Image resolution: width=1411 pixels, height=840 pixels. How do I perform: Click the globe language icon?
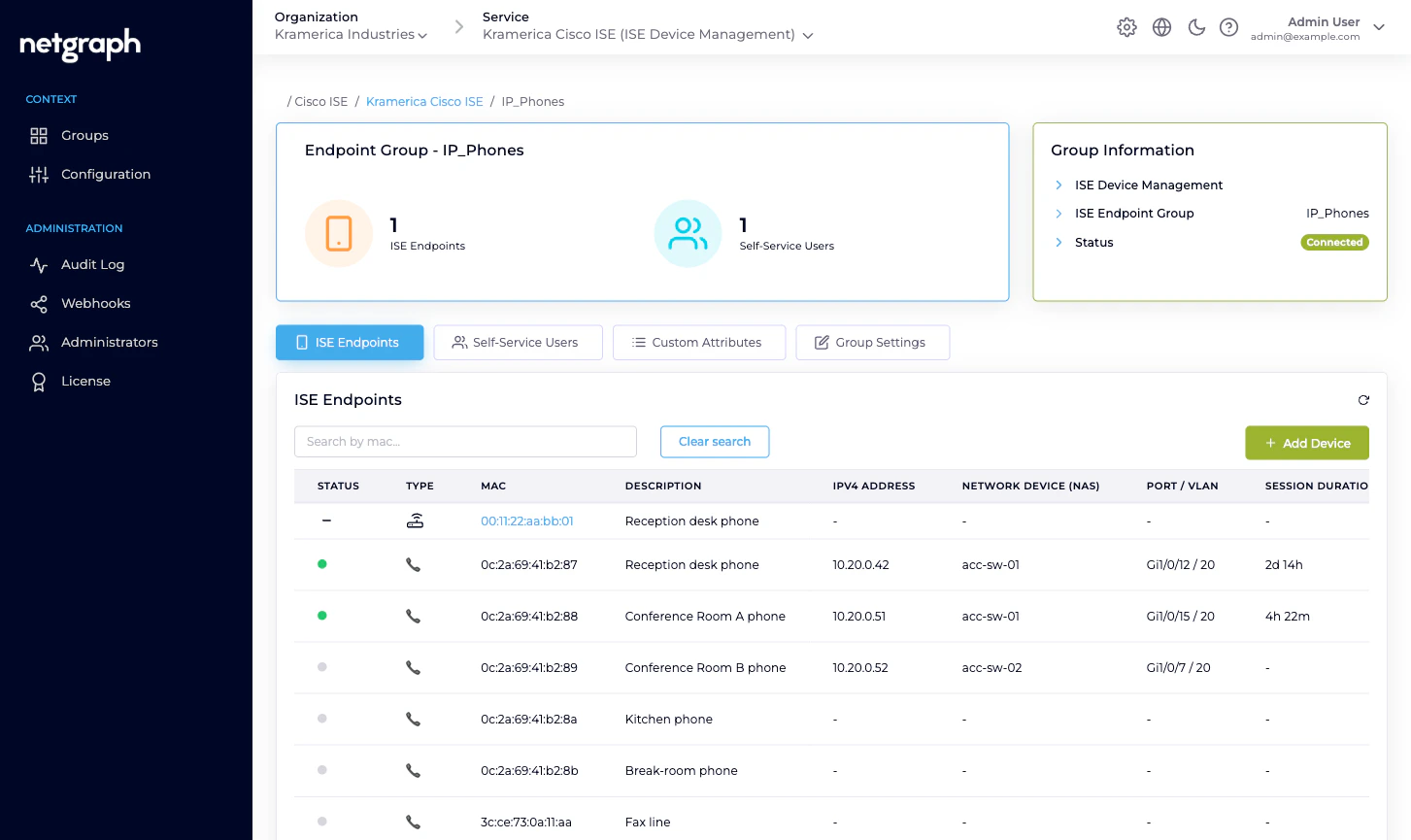click(1161, 27)
